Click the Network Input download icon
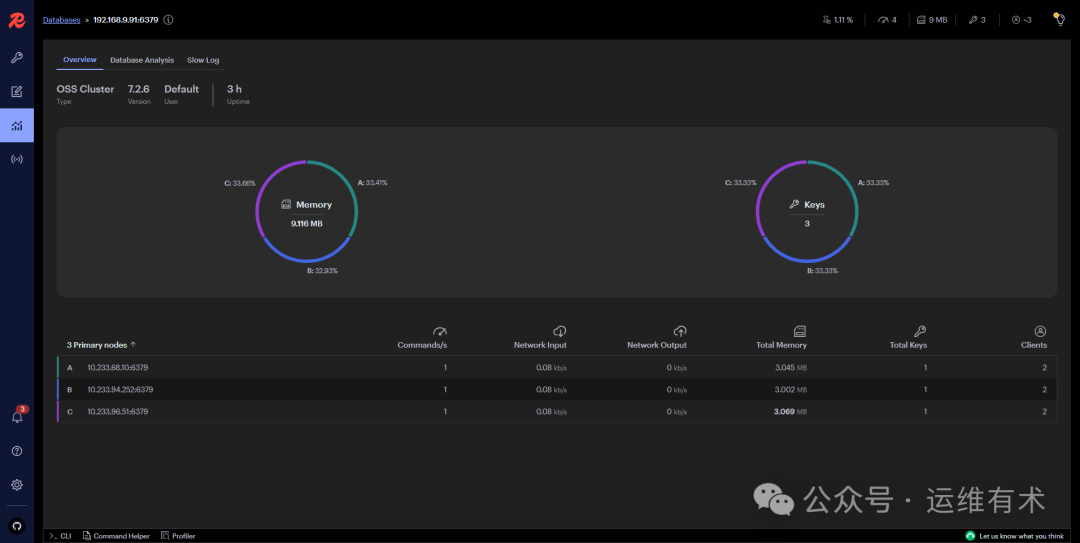 (559, 331)
